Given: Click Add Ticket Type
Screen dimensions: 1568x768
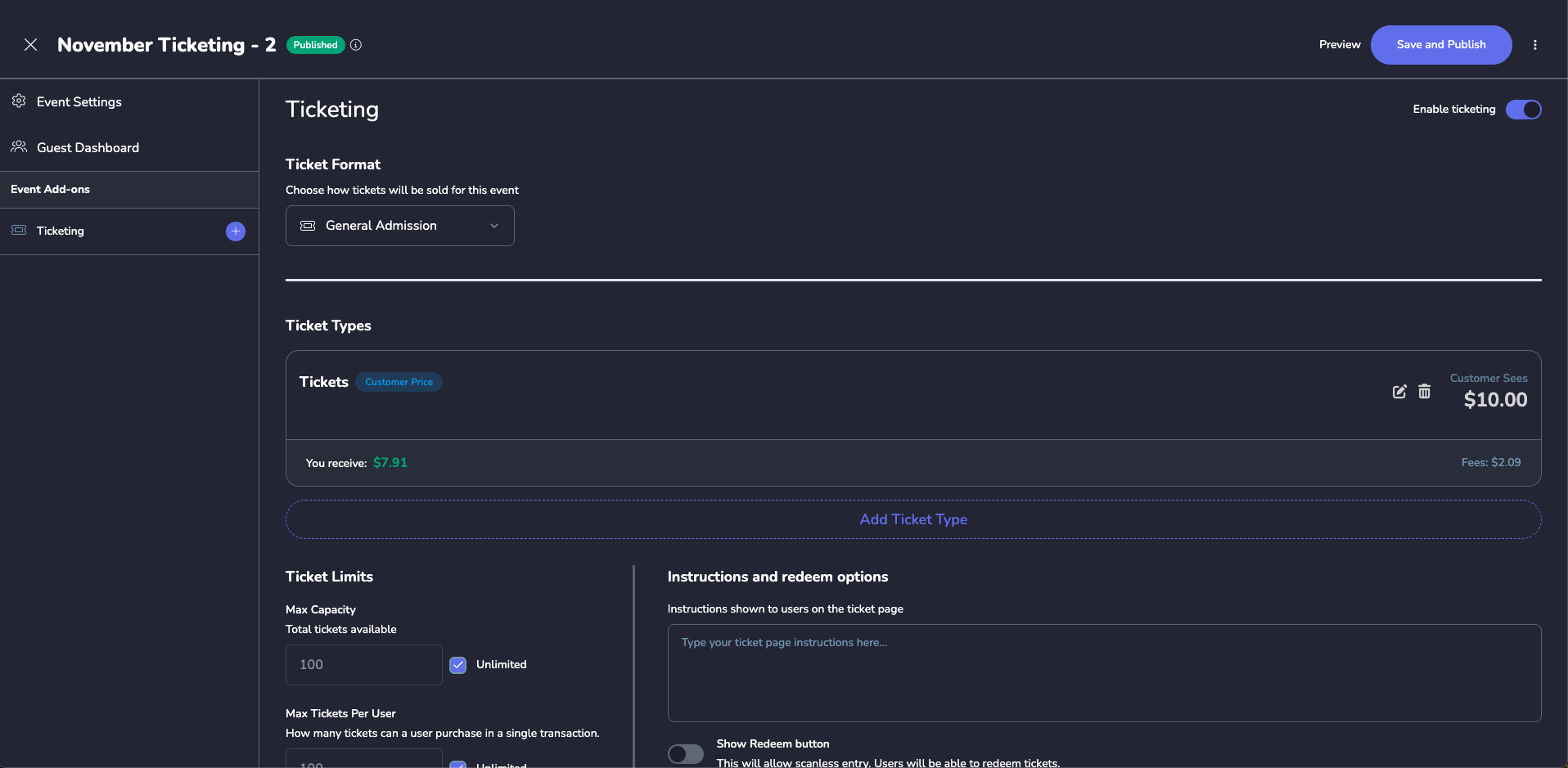Looking at the screenshot, I should (x=913, y=519).
